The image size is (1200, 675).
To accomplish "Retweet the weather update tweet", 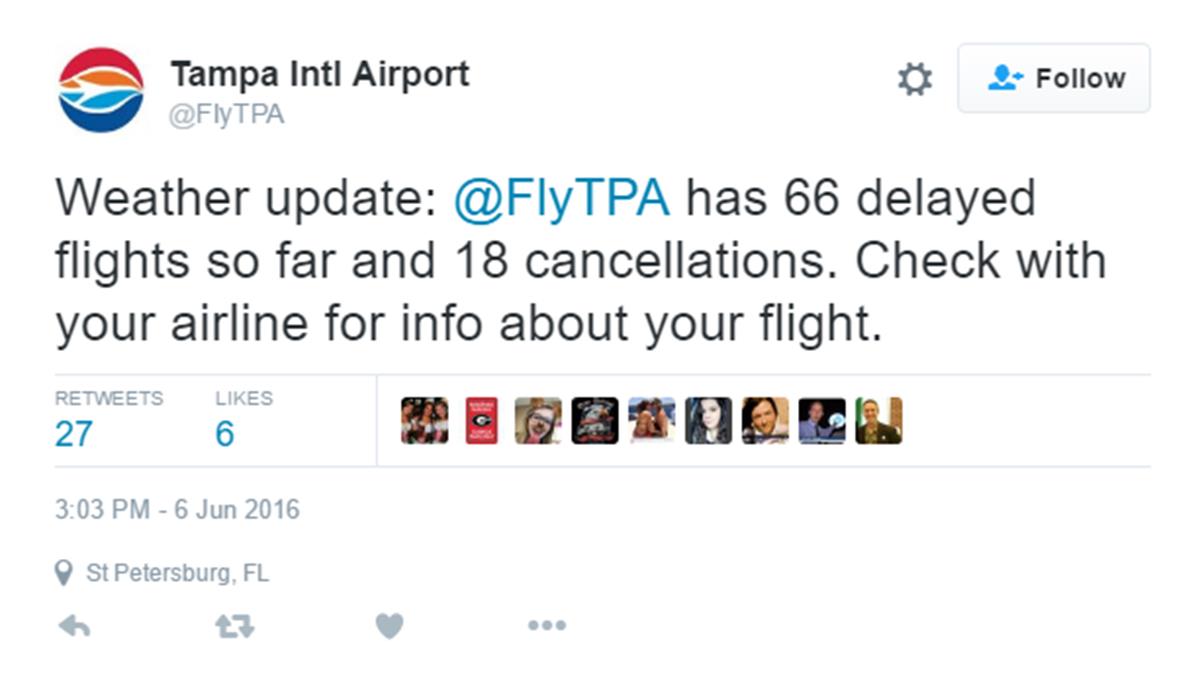I will (x=235, y=626).
